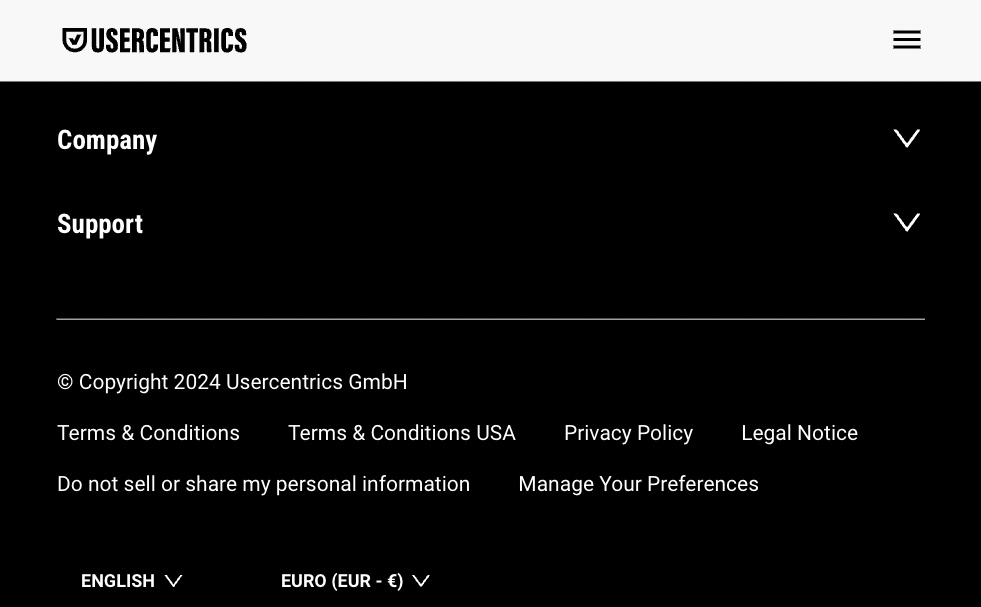The width and height of the screenshot is (981, 607).
Task: Open the Terms & Conditions USA link
Action: 402,433
